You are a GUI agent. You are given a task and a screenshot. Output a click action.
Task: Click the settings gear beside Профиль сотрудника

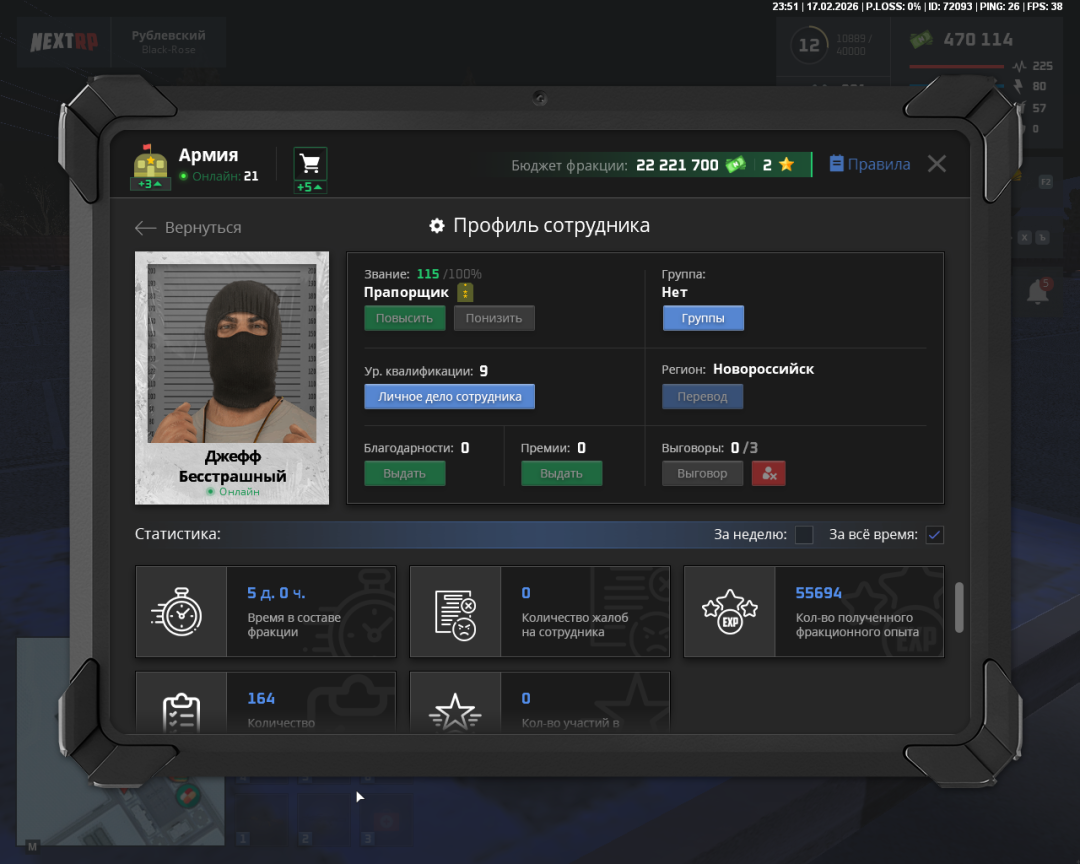pyautogui.click(x=437, y=226)
